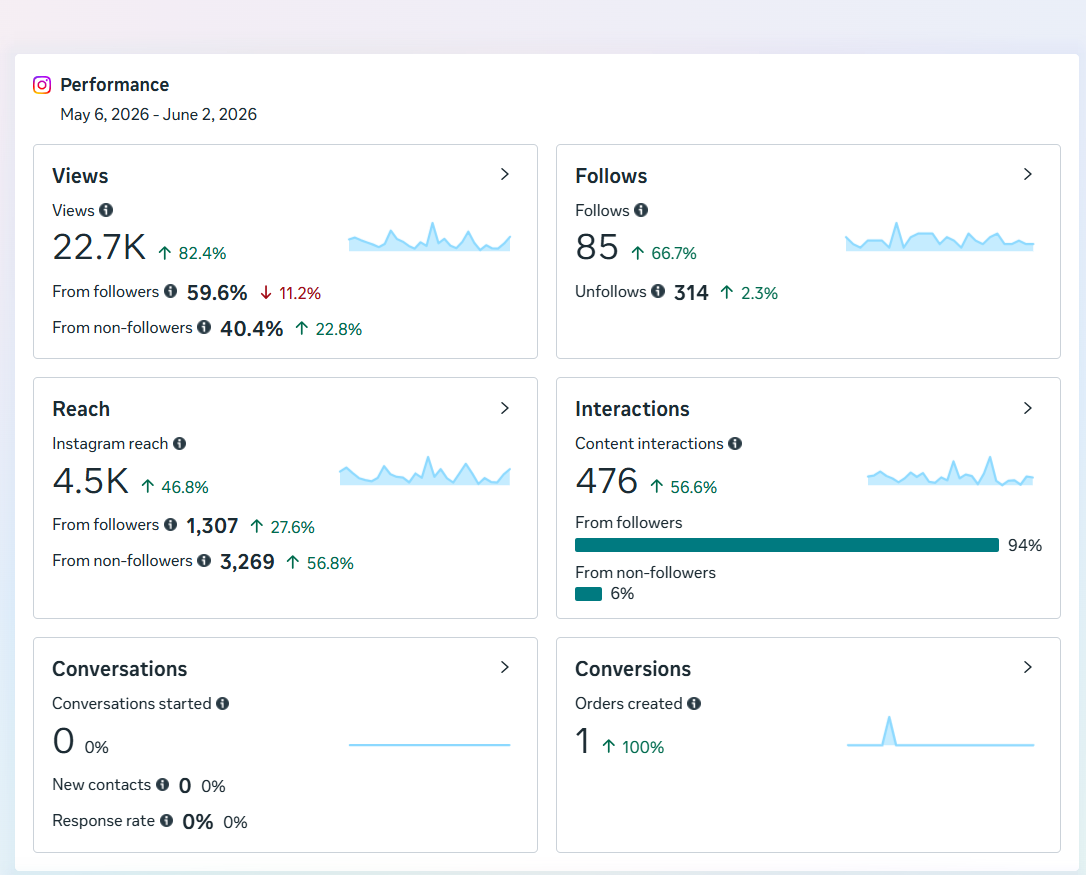The width and height of the screenshot is (1086, 875).
Task: Click the From followers 94% bar
Action: (x=787, y=545)
